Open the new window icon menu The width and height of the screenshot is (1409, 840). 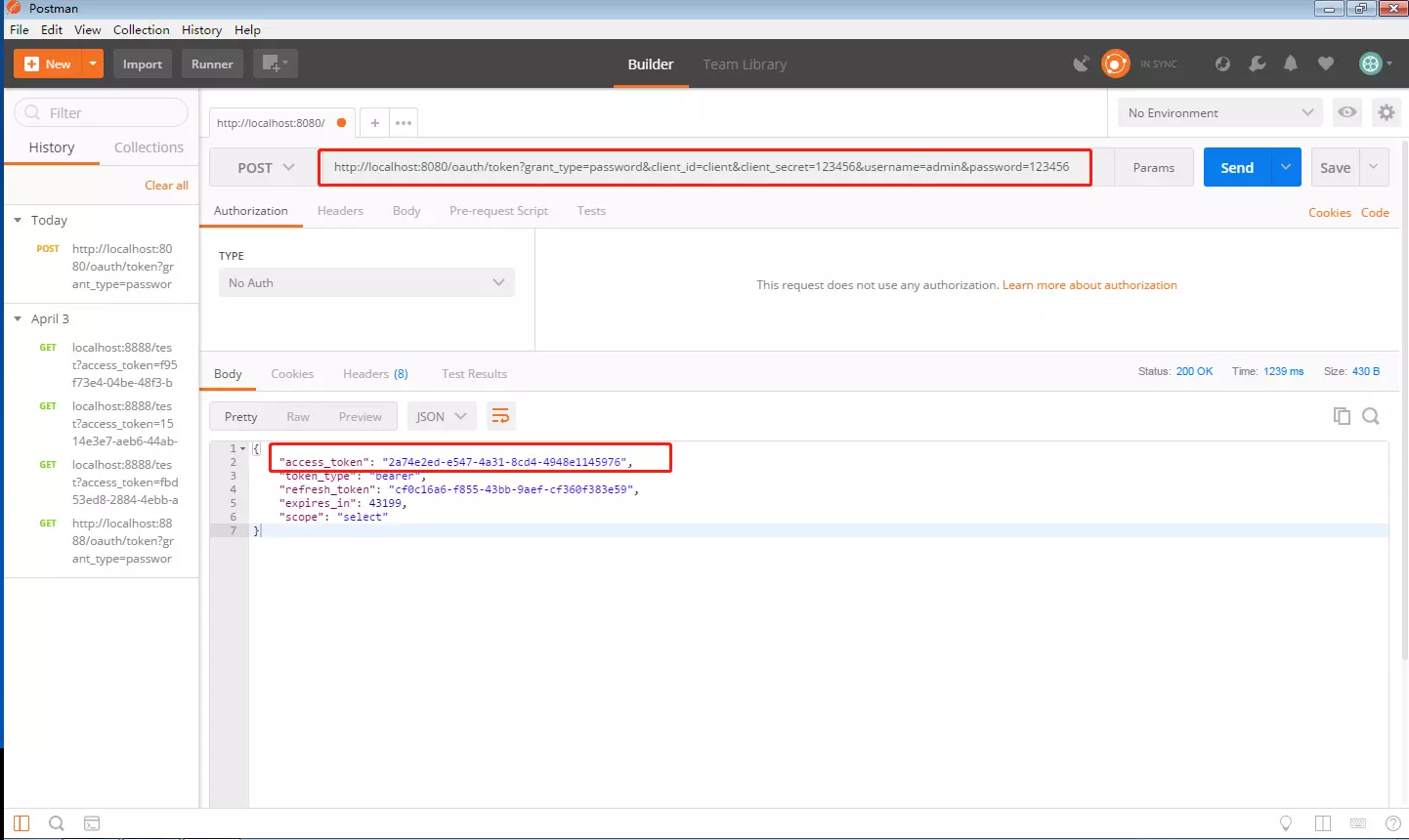276,63
